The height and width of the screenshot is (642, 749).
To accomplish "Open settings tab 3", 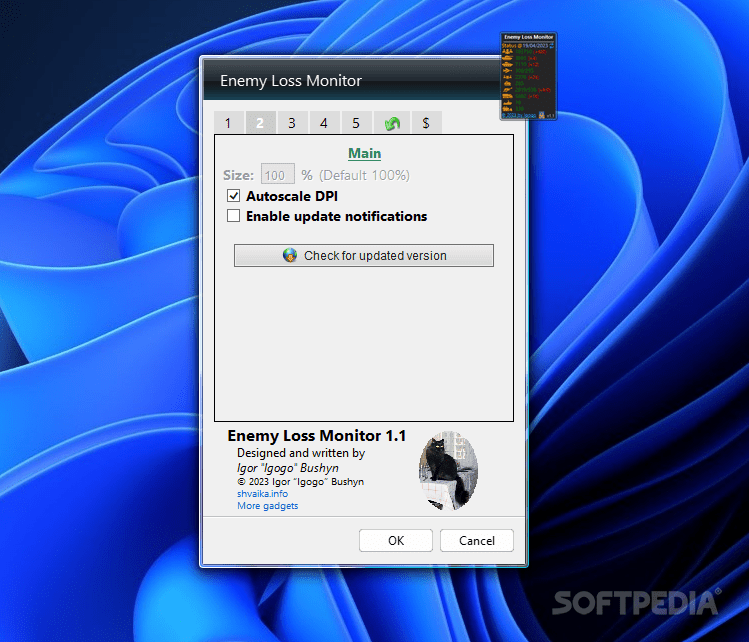I will point(292,123).
